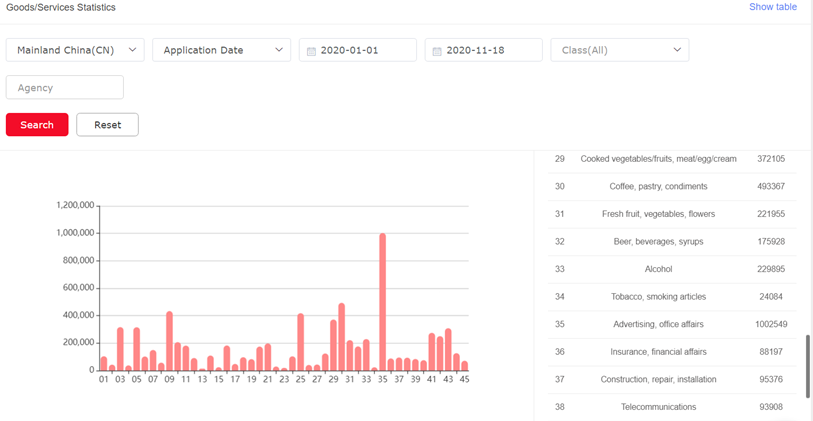The width and height of the screenshot is (813, 421).
Task: Click the 'Beer, beverages, syrups' row
Action: 672,242
